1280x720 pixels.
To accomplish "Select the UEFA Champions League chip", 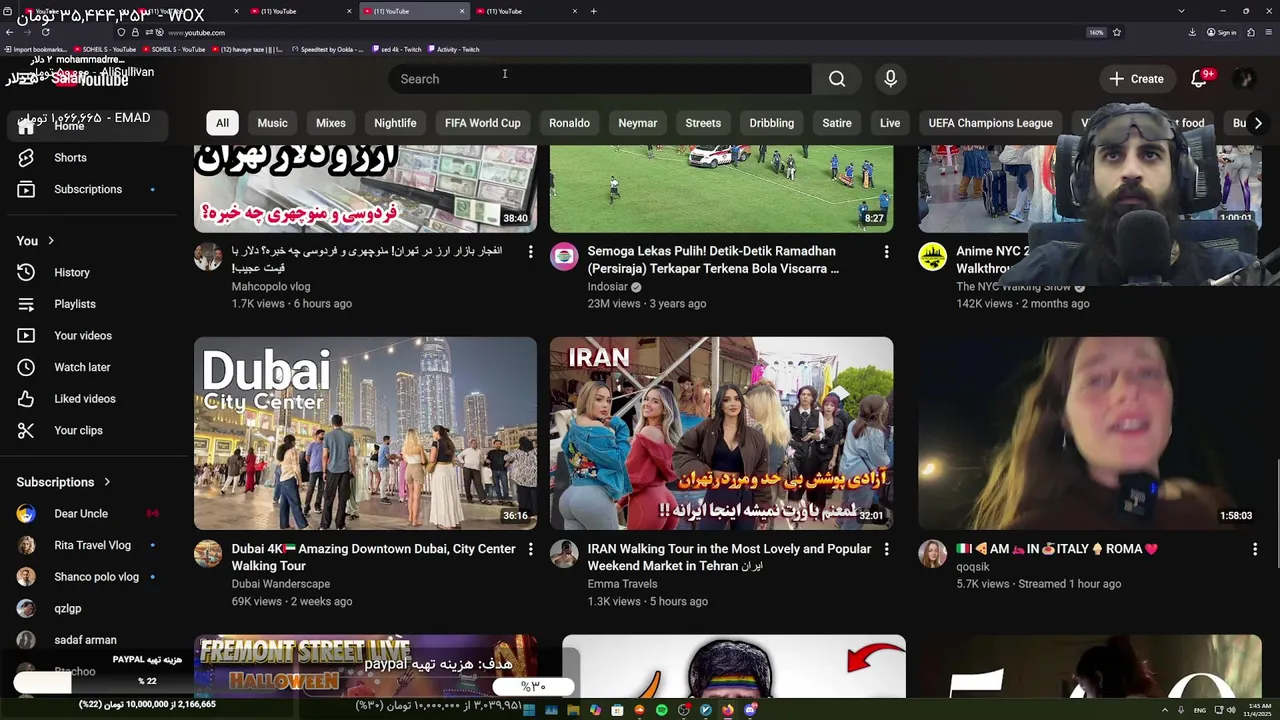I will 990,123.
